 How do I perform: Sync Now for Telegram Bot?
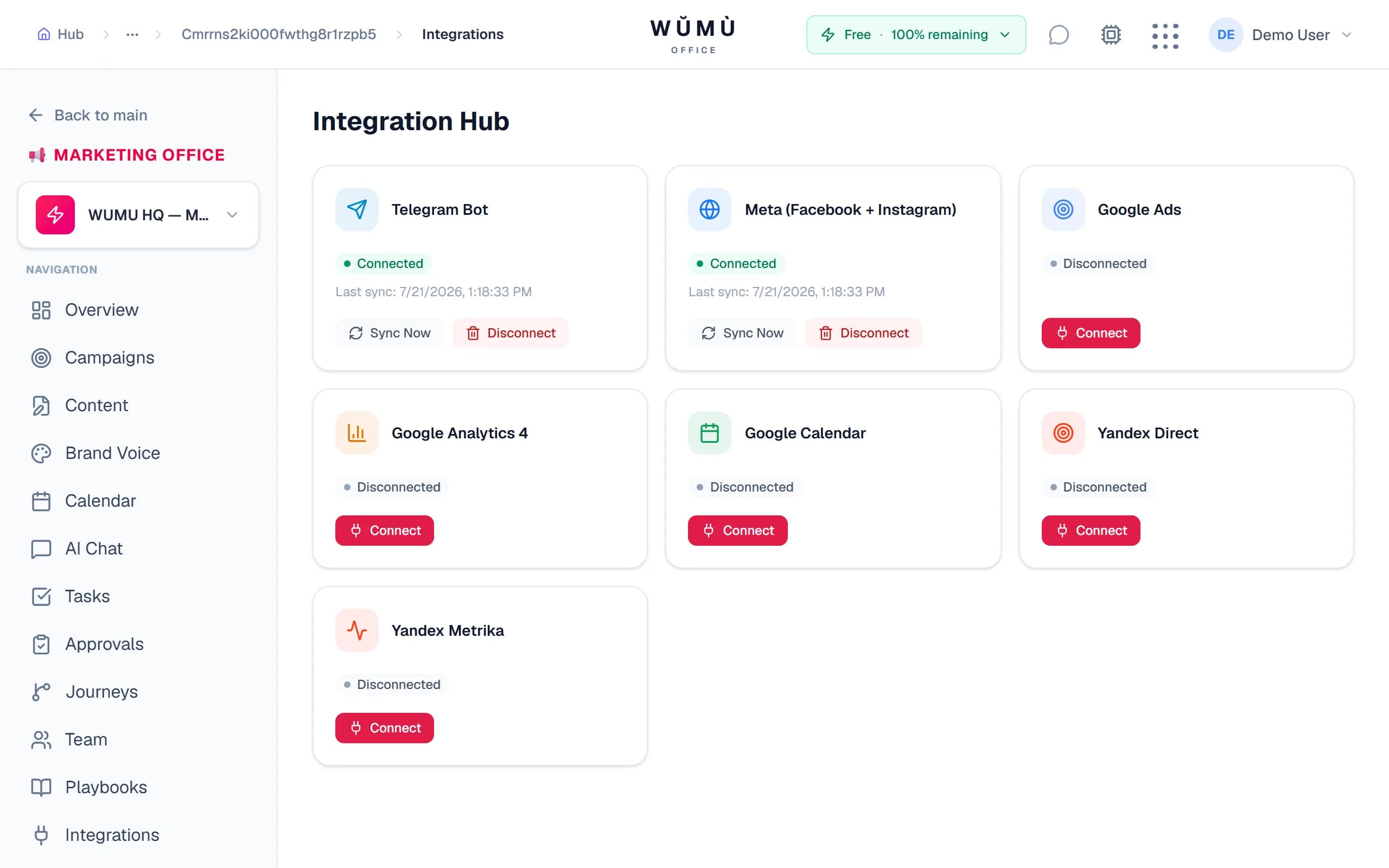(389, 333)
